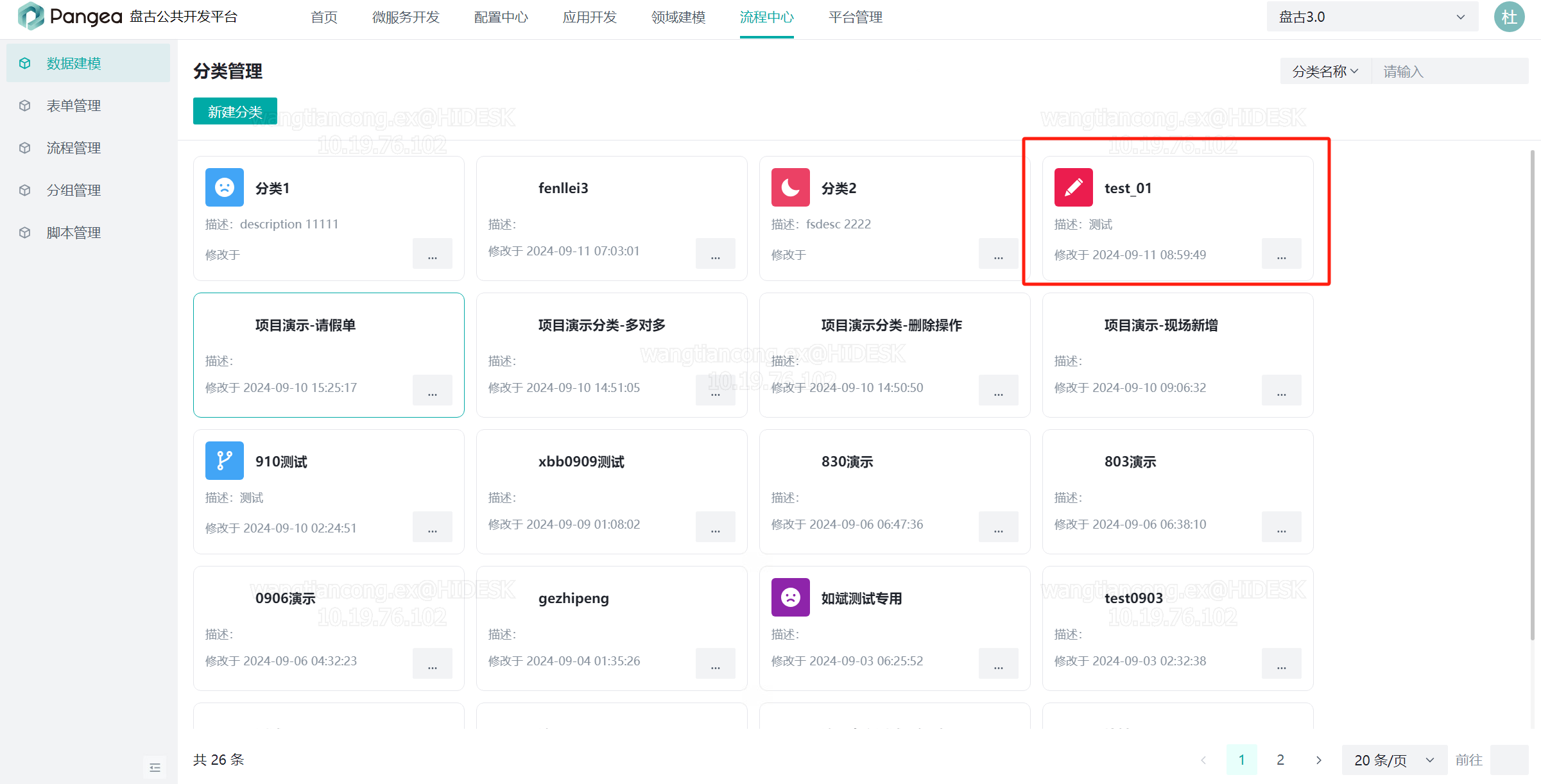Open 分组管理 in the sidebar
Screen dimensions: 1541x784
pos(88,190)
